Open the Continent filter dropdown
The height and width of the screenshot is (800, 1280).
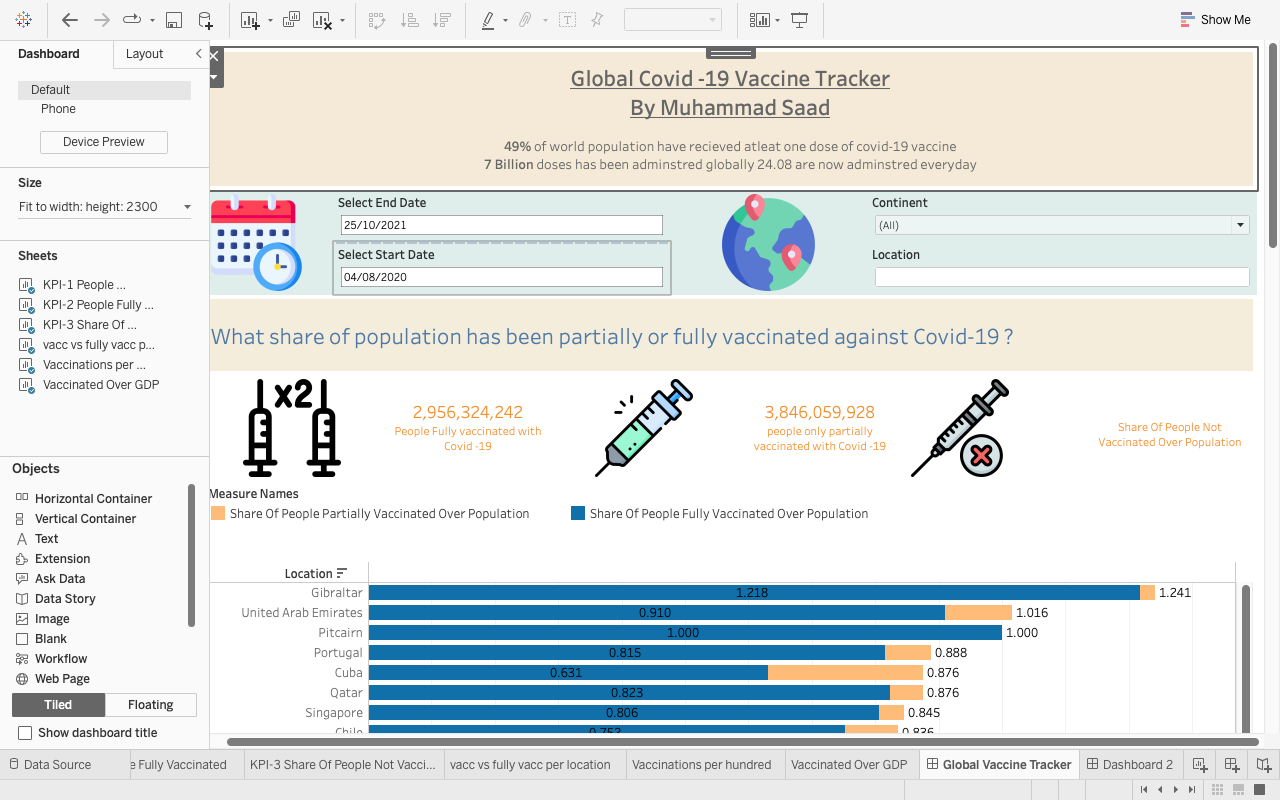click(x=1241, y=226)
